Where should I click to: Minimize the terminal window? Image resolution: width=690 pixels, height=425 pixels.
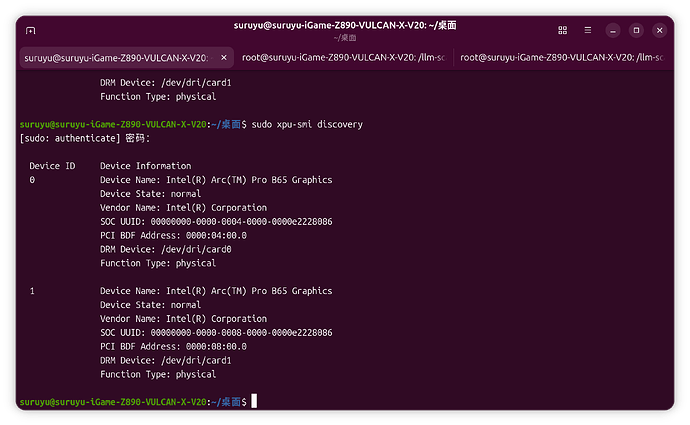tap(613, 30)
